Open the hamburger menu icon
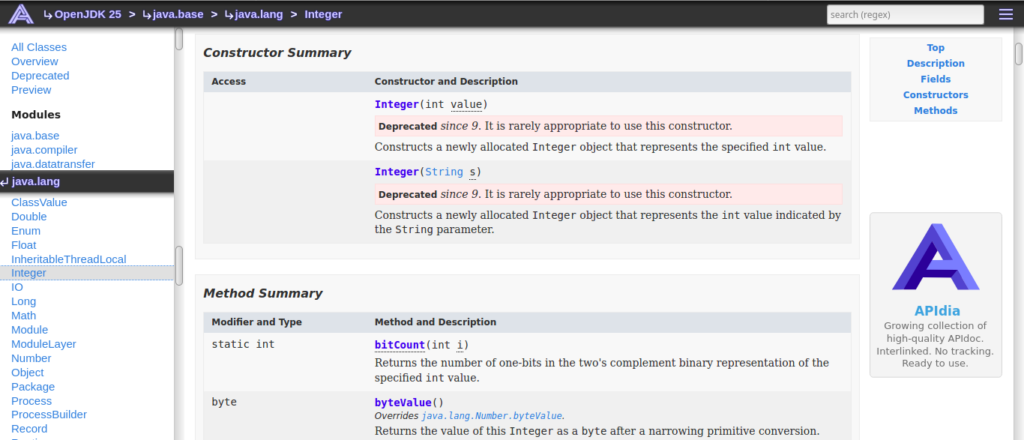The width and height of the screenshot is (1024, 440). (x=1006, y=14)
